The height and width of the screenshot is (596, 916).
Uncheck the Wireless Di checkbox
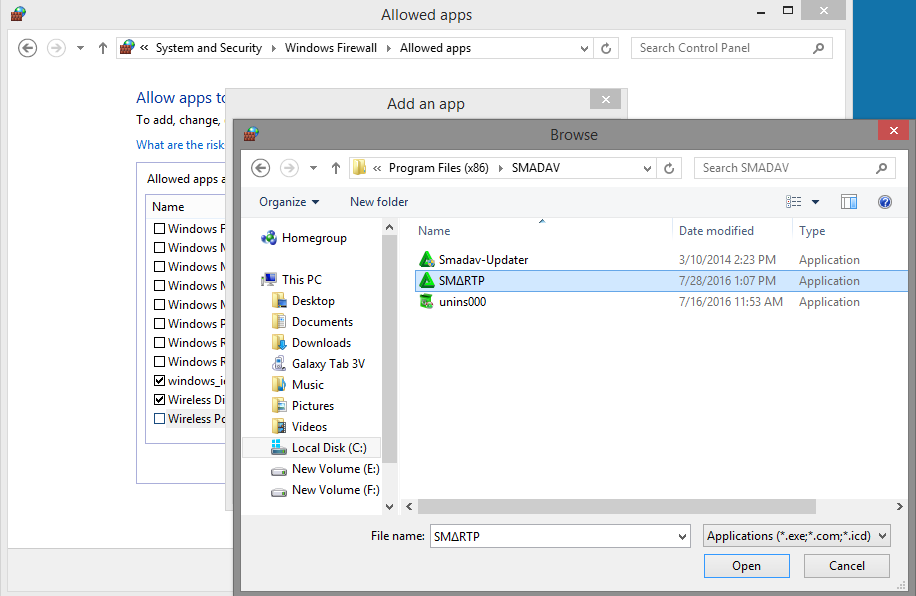tap(159, 400)
